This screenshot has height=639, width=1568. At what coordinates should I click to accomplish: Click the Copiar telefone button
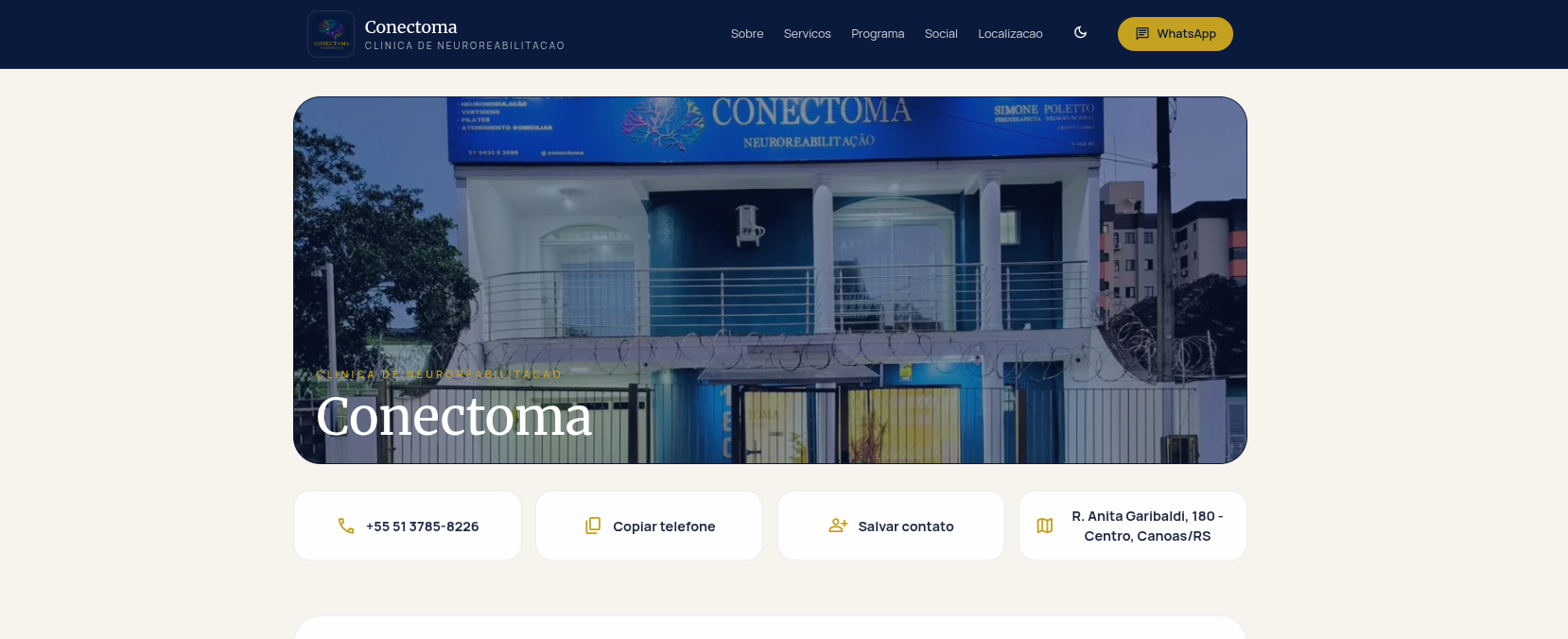click(649, 526)
